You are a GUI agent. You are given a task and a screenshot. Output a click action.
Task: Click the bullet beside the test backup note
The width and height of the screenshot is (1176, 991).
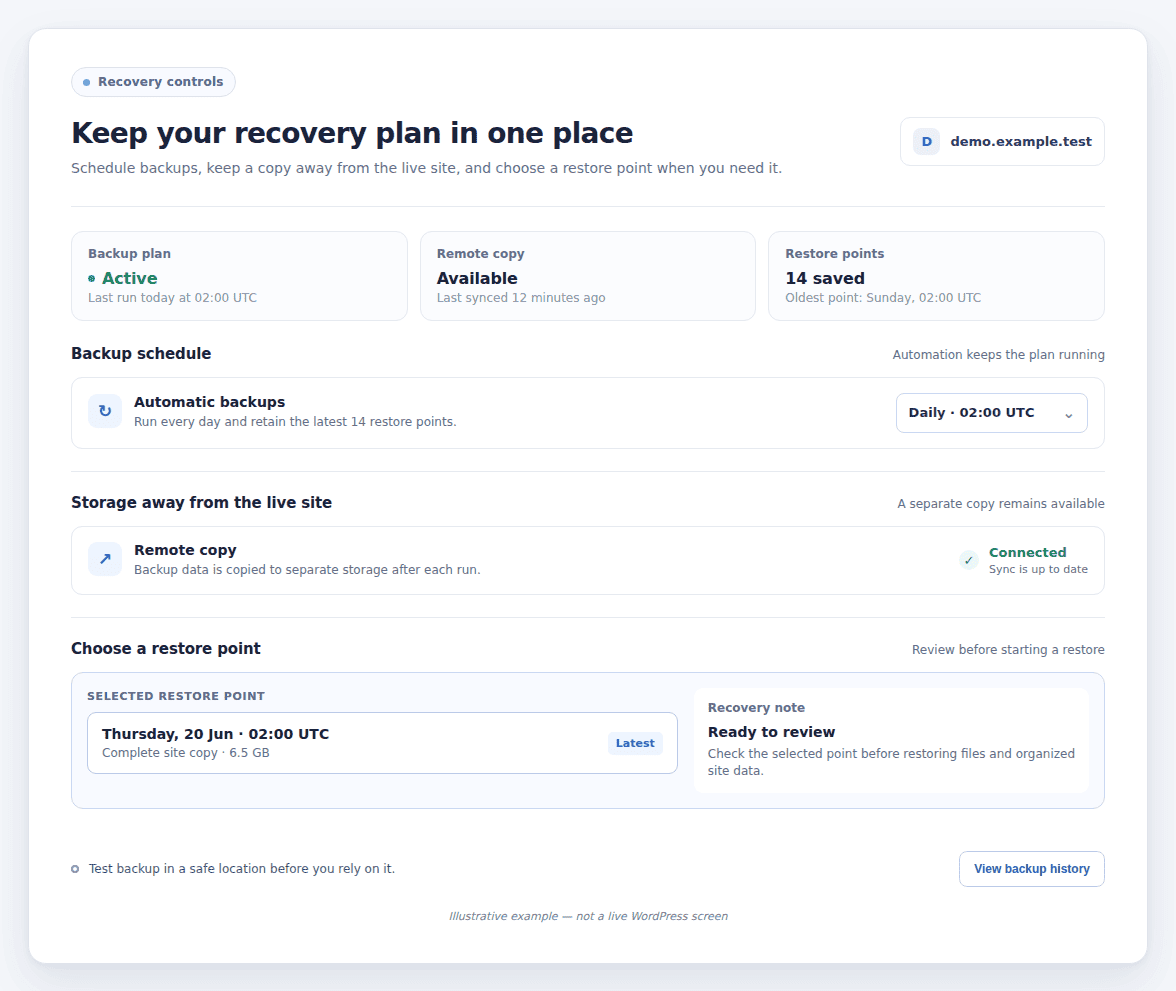[x=75, y=869]
